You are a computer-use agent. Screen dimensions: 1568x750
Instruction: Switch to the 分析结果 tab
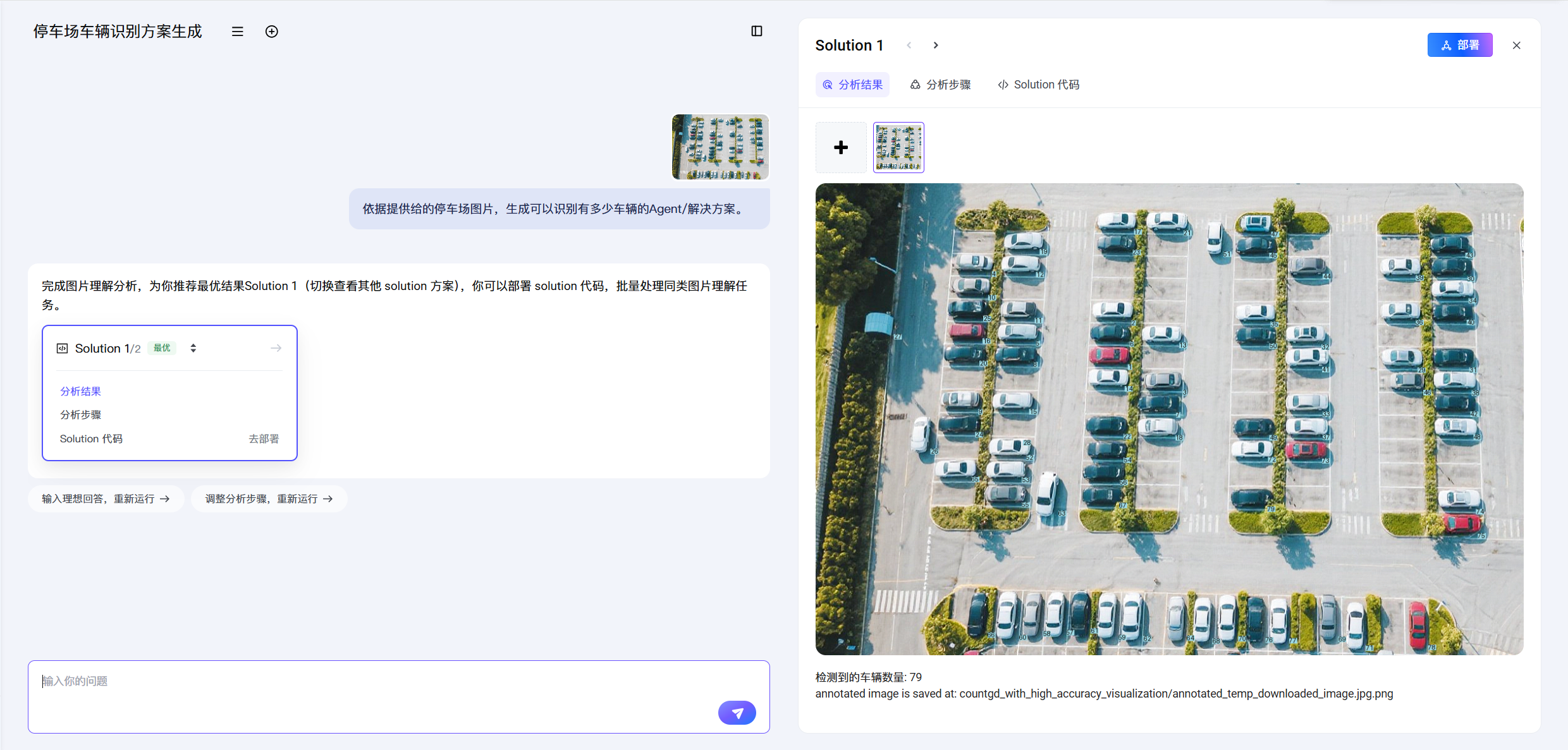point(852,85)
